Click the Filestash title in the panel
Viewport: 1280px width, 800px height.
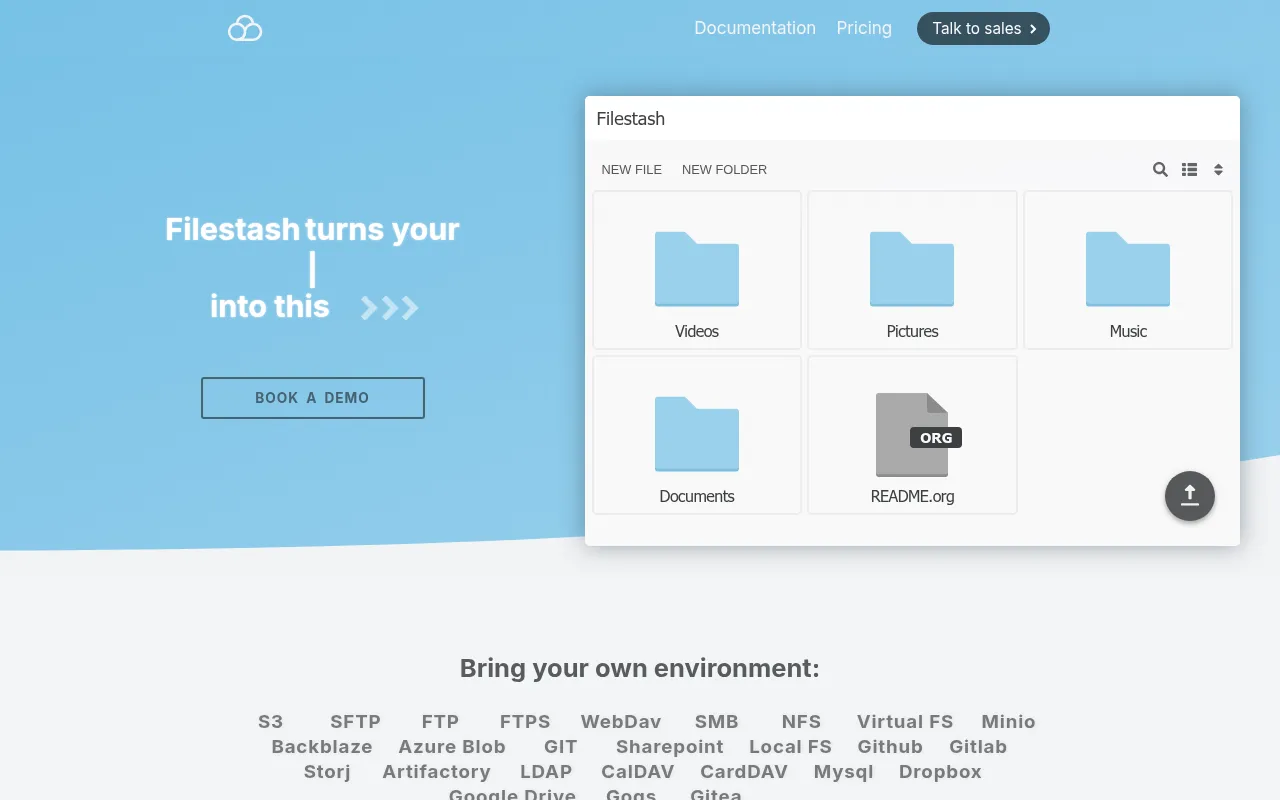[x=630, y=119]
